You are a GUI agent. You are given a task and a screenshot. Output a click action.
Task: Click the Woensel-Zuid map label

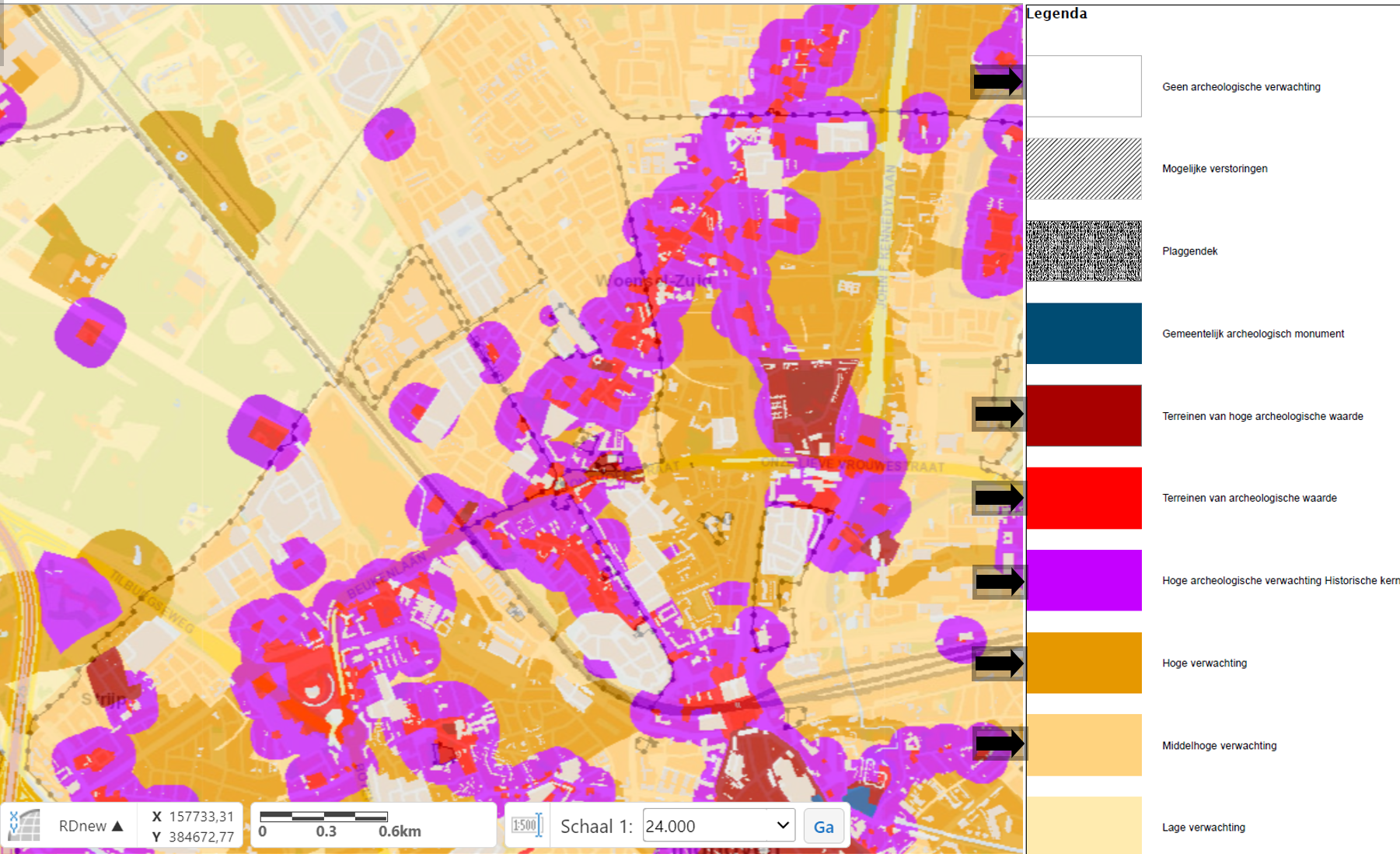pos(653,280)
